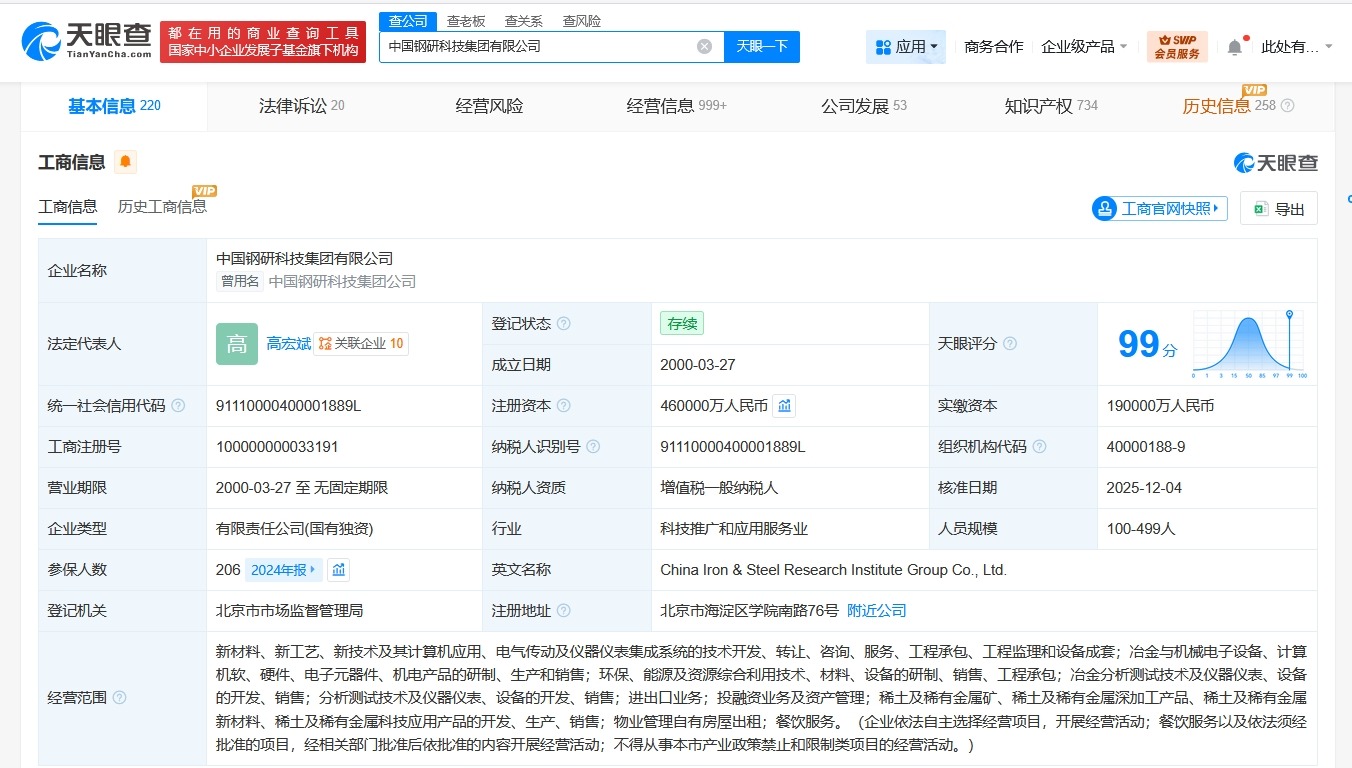Open the 附近公司 link
Screen dimensions: 1352x768
(876, 609)
